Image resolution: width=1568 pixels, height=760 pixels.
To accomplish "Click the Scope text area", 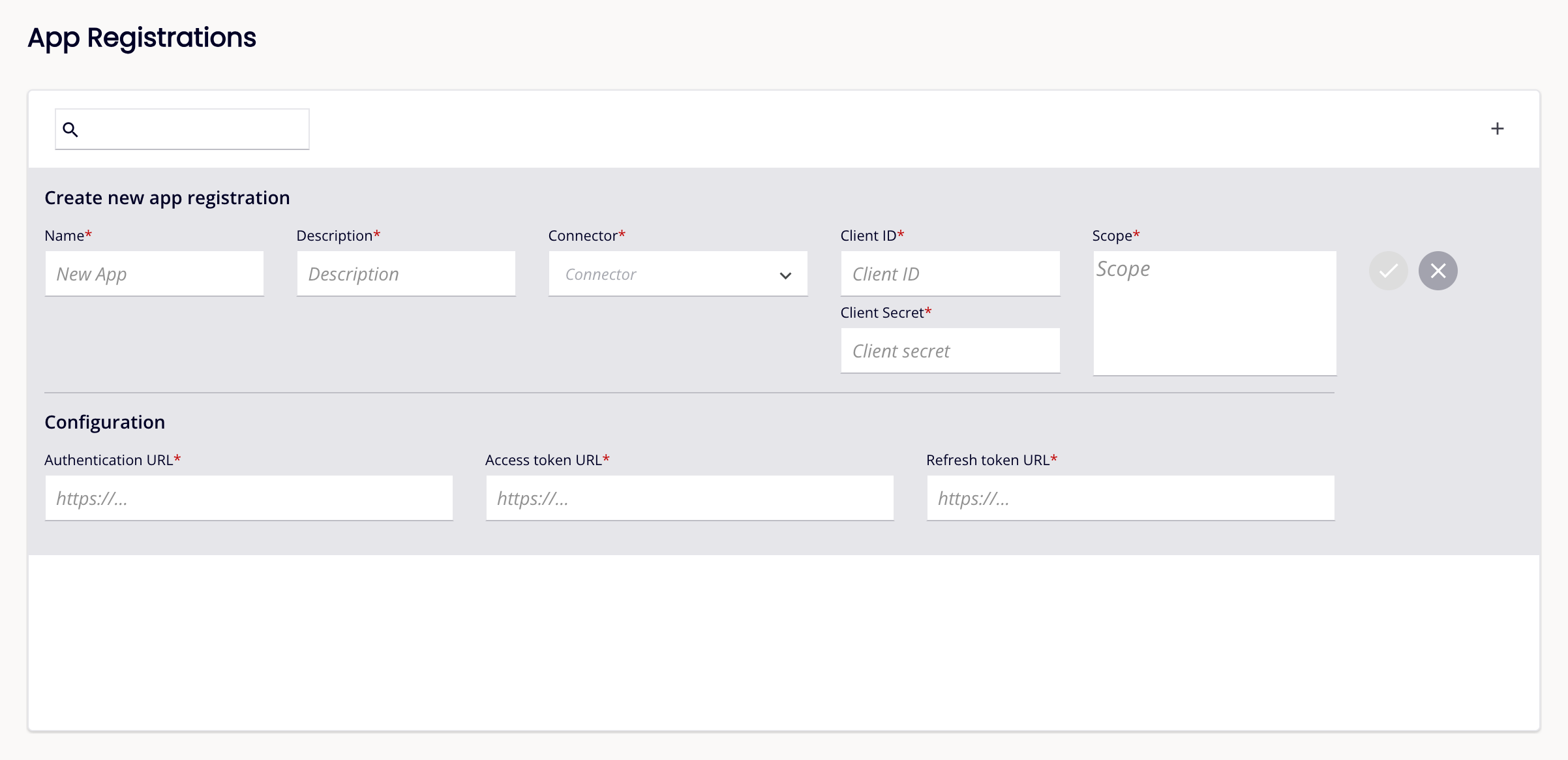I will [x=1214, y=313].
